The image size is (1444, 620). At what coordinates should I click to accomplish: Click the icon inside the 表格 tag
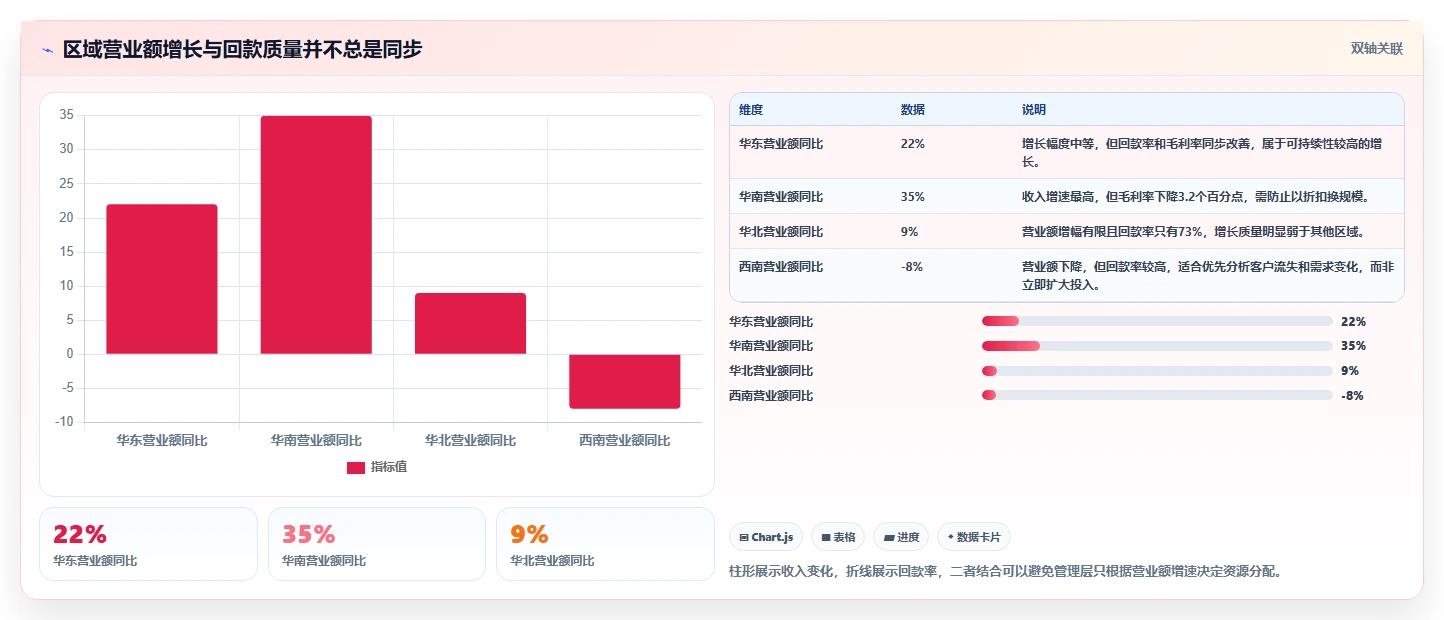826,537
